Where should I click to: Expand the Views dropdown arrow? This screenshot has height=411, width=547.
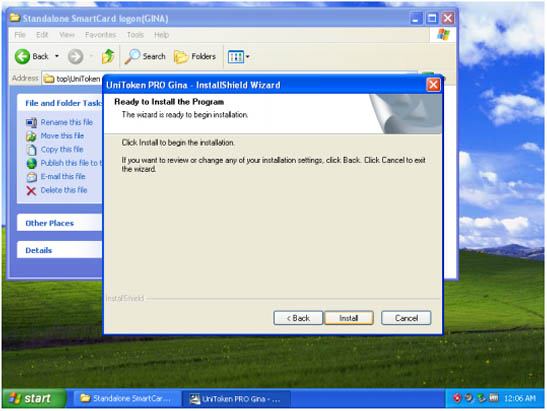[x=247, y=57]
